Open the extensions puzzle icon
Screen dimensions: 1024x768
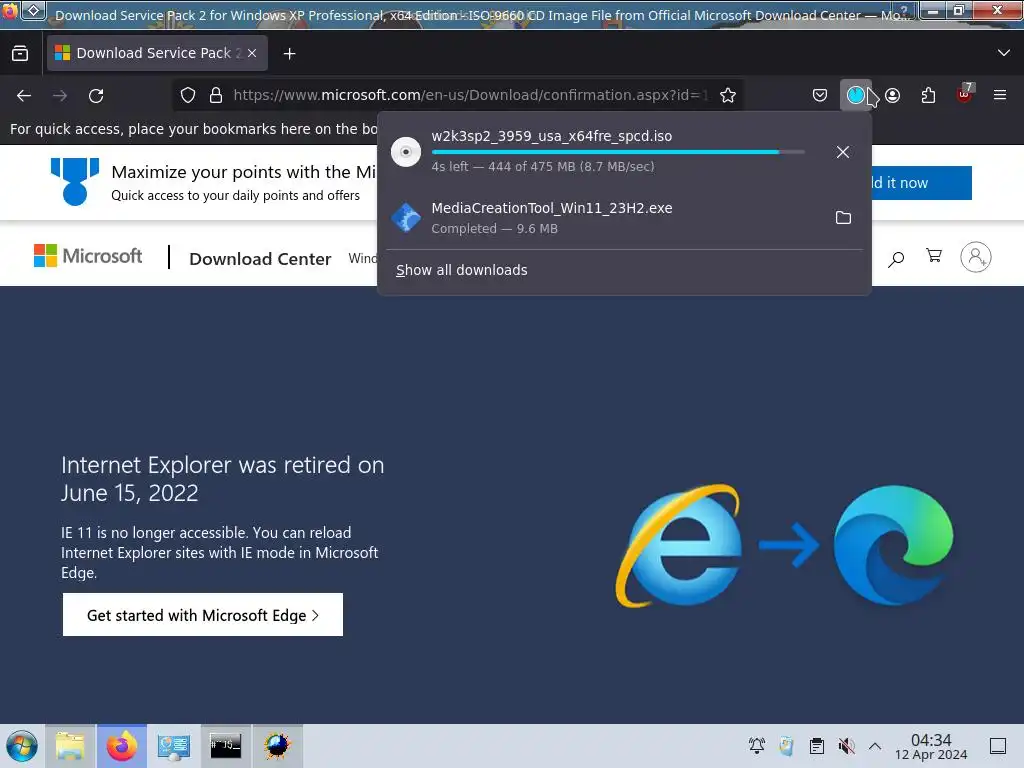928,95
